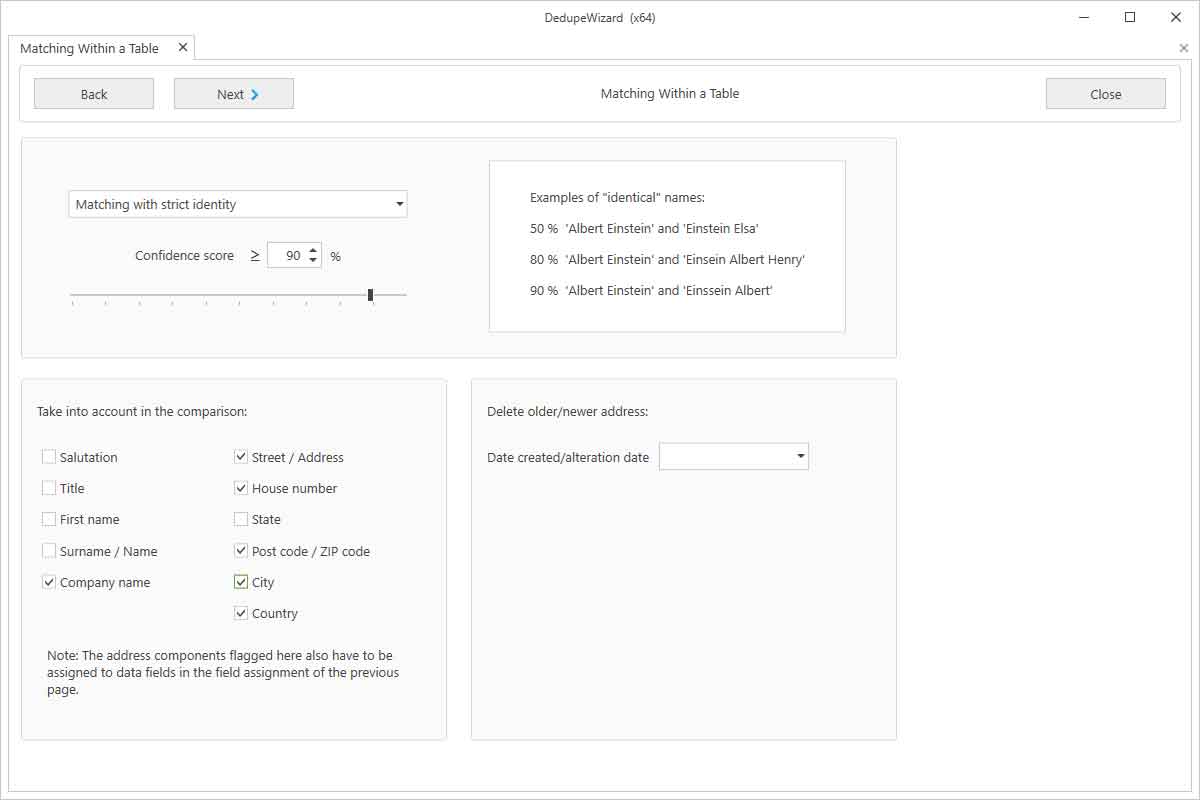Disable the Street / Address checkbox

point(240,456)
